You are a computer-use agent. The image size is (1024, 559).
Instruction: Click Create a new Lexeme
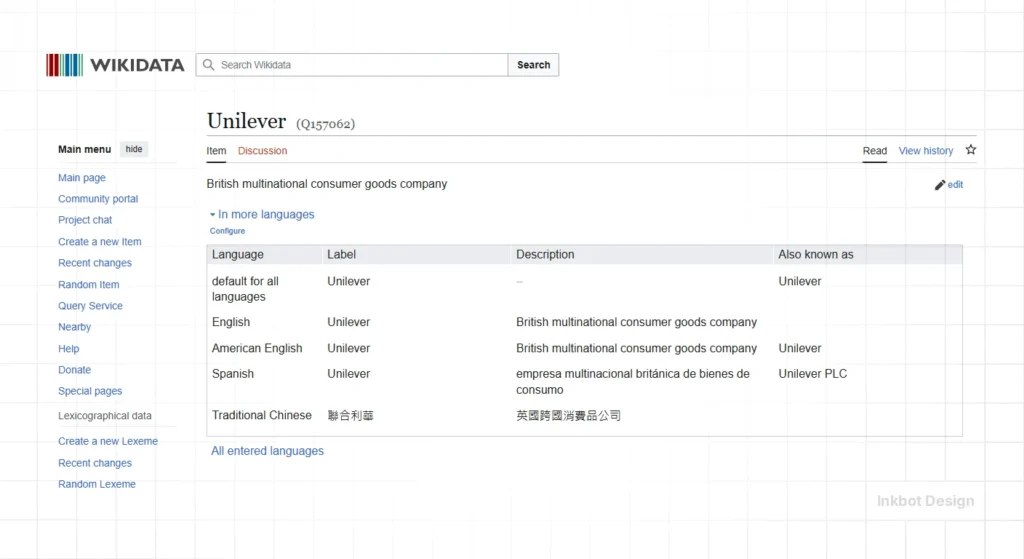[x=108, y=441]
